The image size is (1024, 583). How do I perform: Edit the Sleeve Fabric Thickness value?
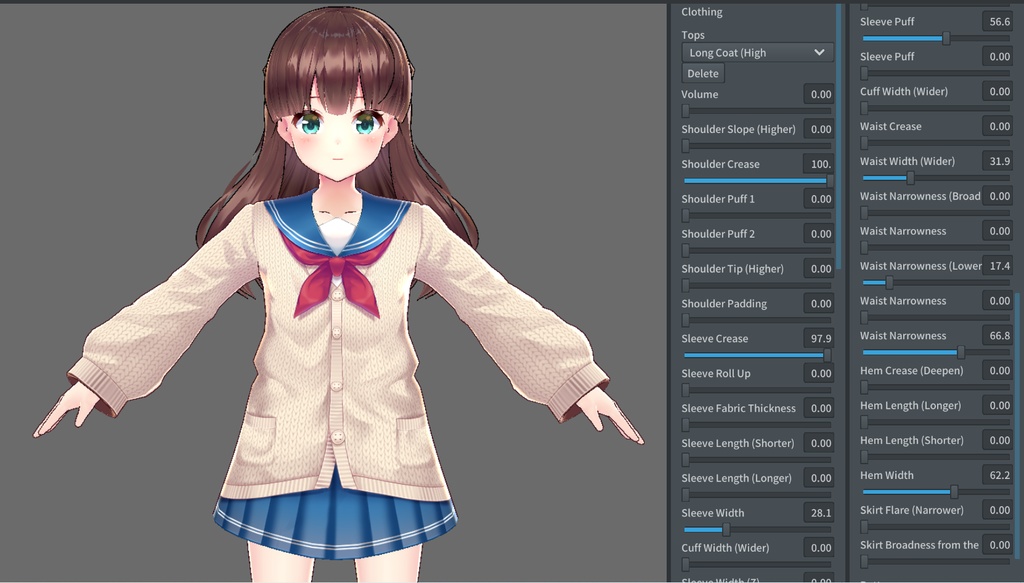tap(822, 408)
